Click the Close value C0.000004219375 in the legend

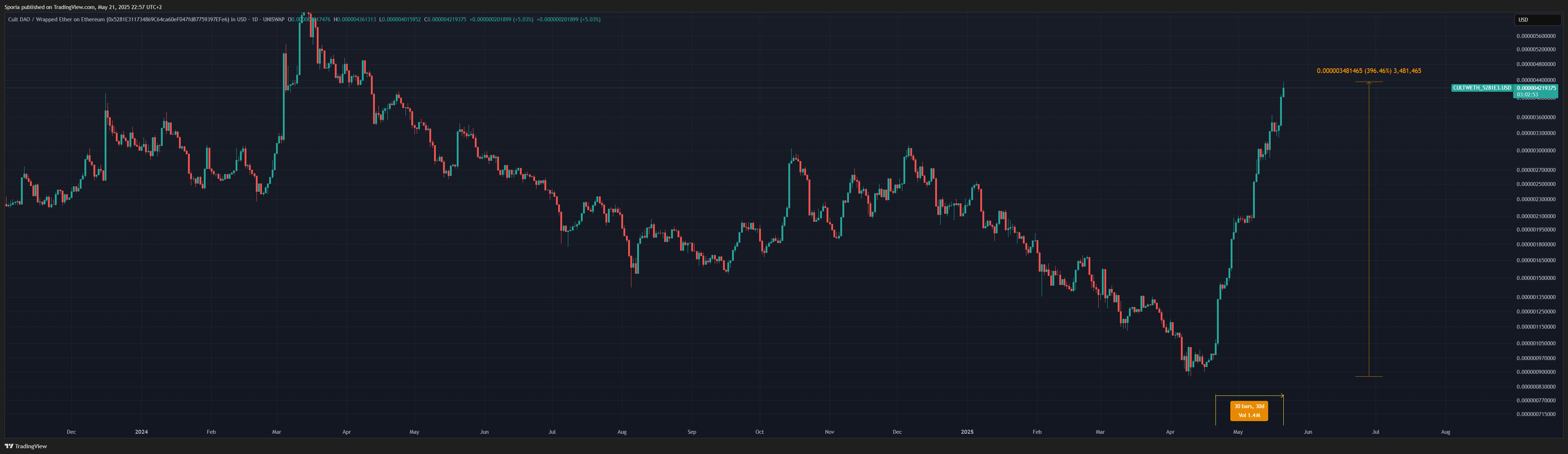click(446, 20)
